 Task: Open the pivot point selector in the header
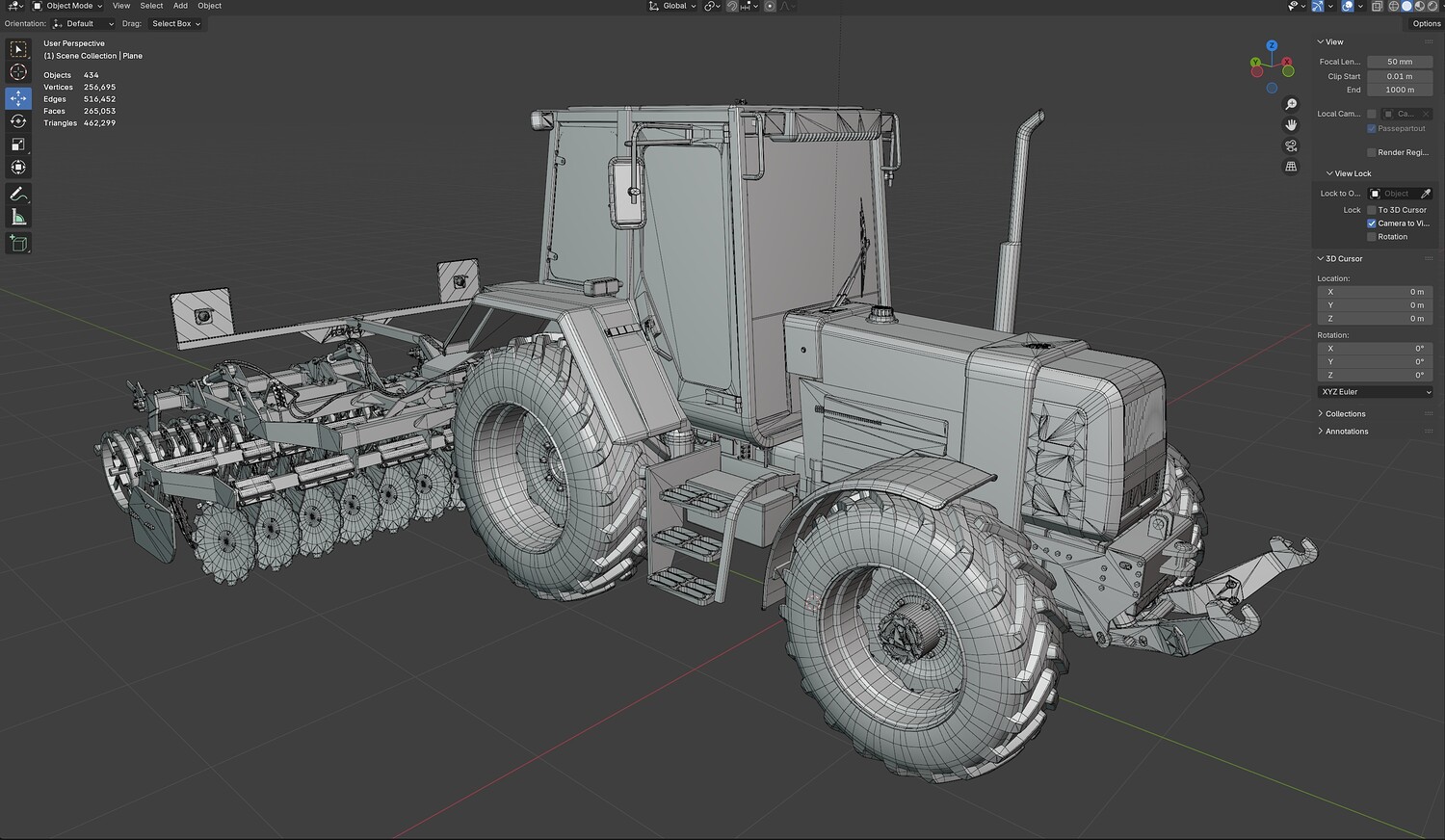click(x=712, y=6)
